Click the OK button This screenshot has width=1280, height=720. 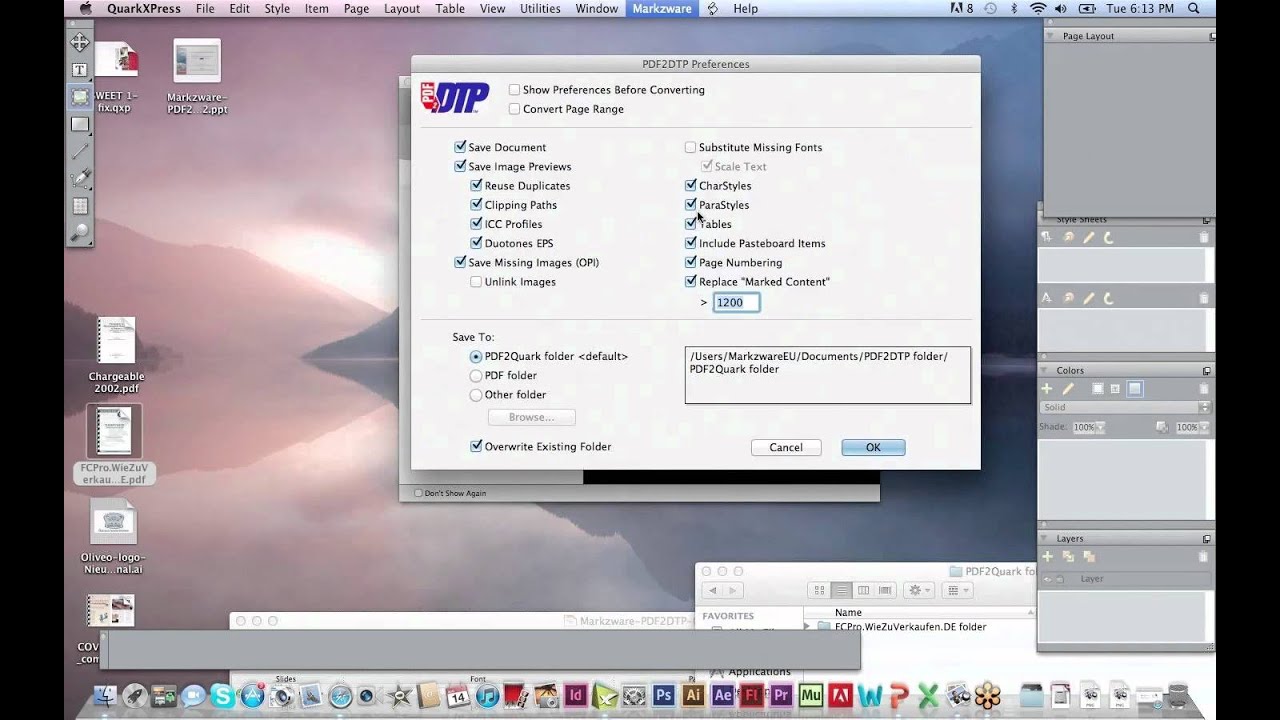point(873,447)
